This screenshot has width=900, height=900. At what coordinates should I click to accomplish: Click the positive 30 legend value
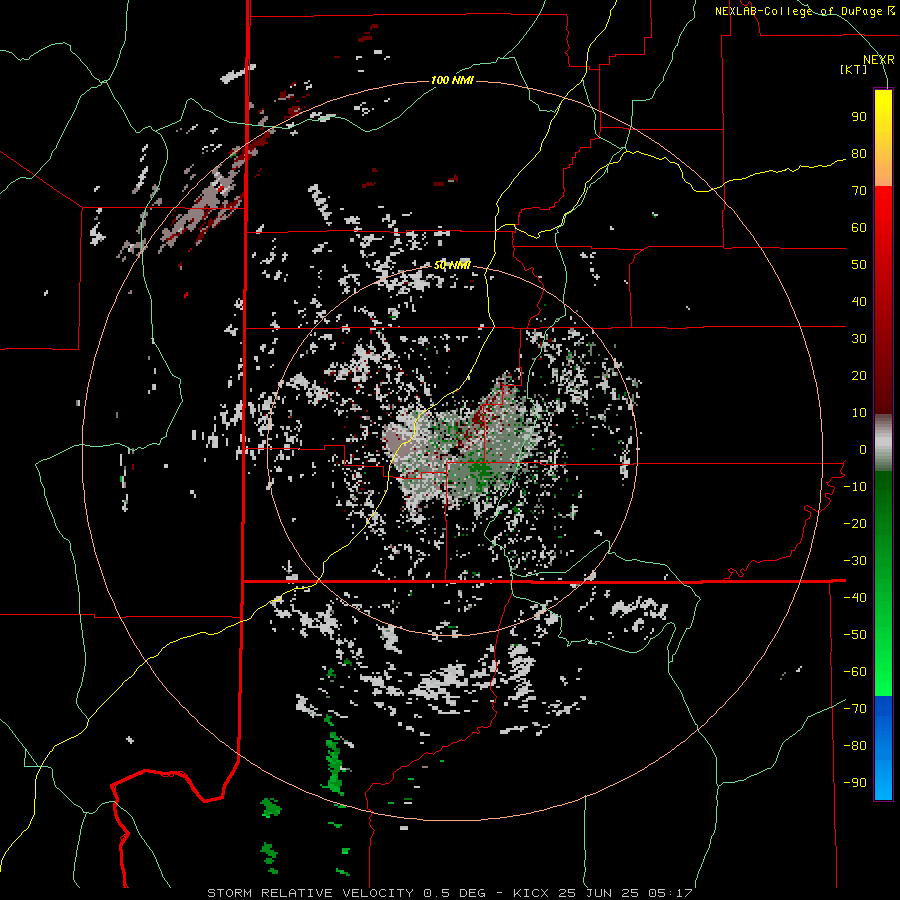coord(859,339)
